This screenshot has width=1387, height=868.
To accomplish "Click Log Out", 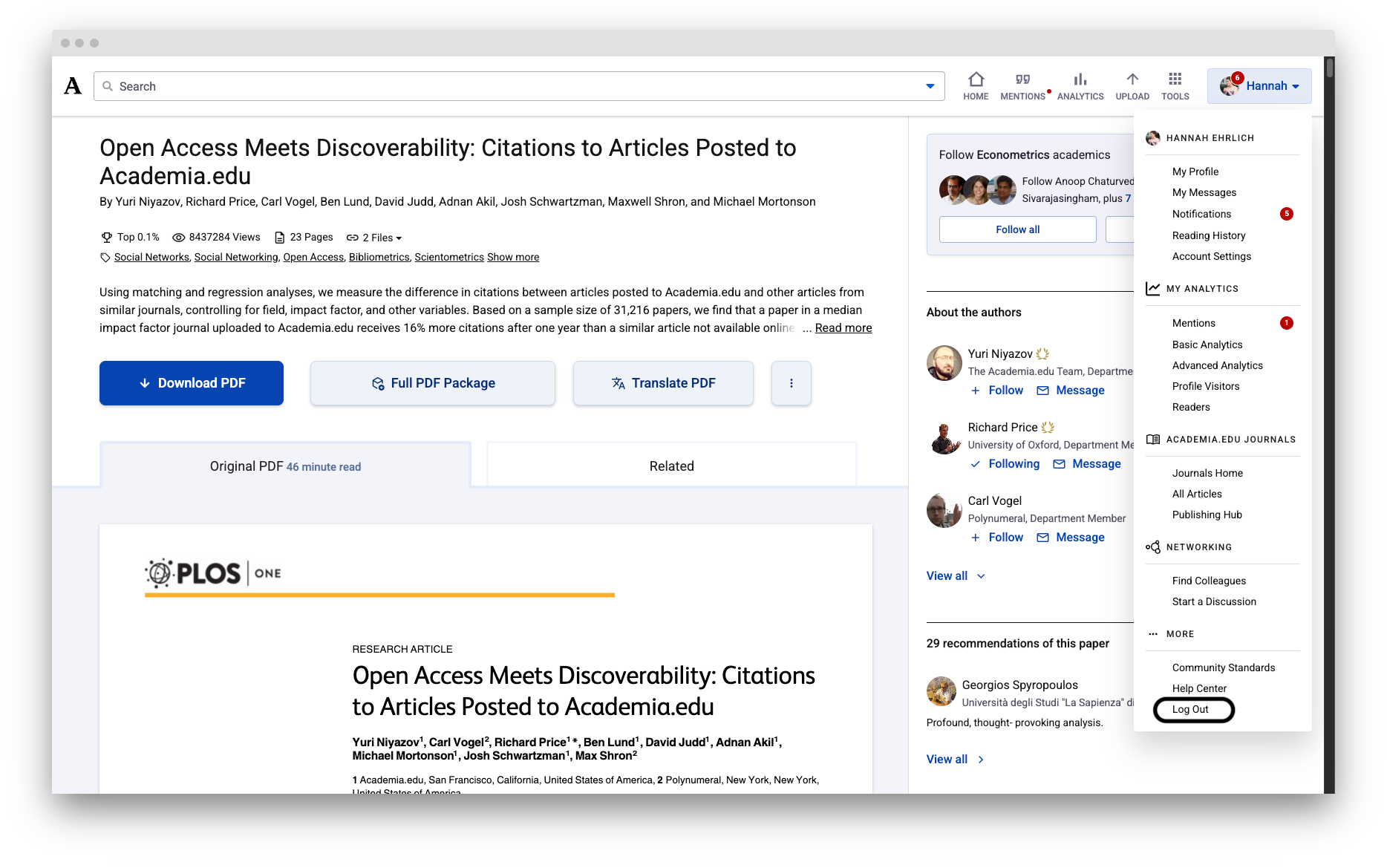I will tap(1190, 710).
